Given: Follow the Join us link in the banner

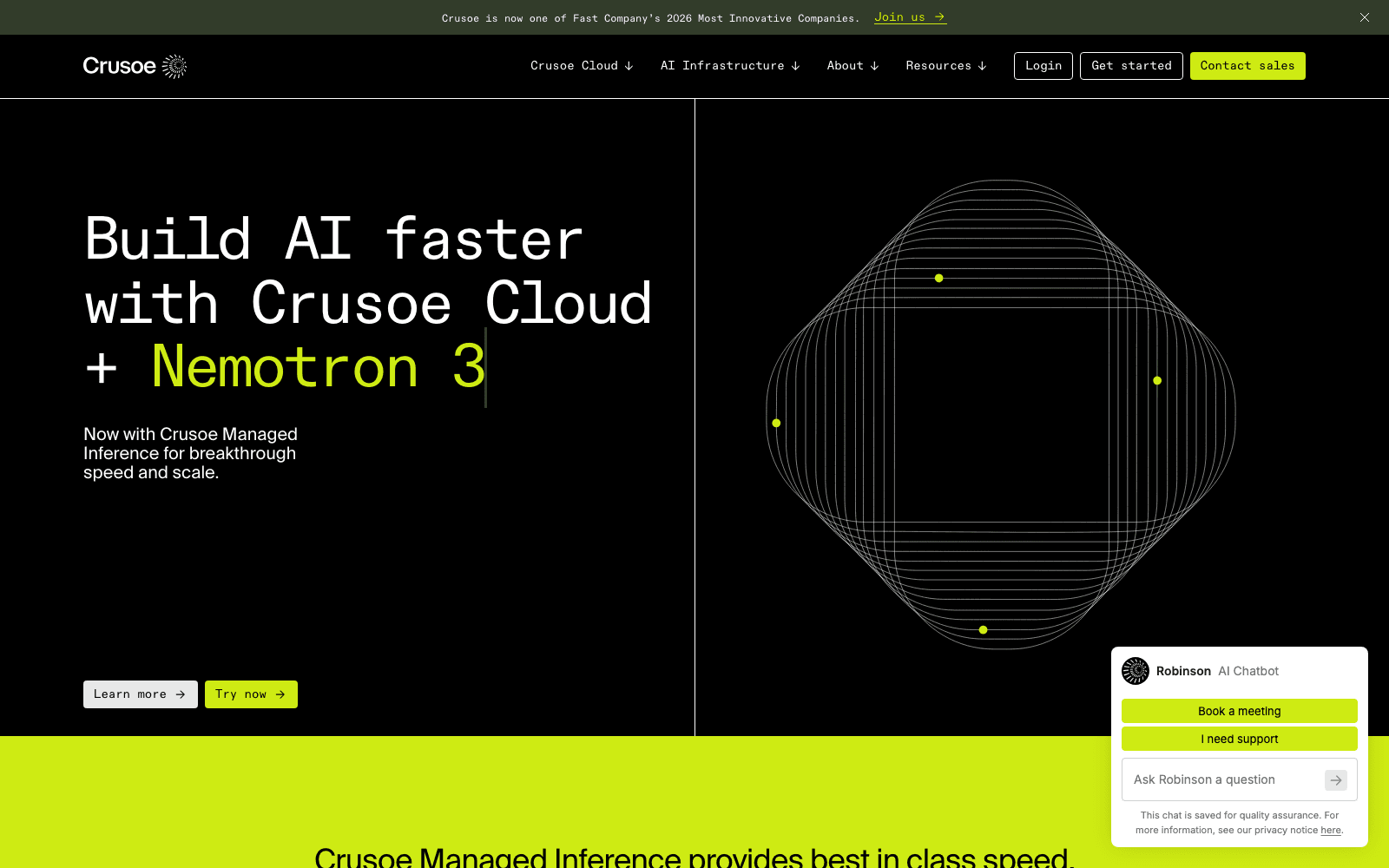Looking at the screenshot, I should 910,17.
